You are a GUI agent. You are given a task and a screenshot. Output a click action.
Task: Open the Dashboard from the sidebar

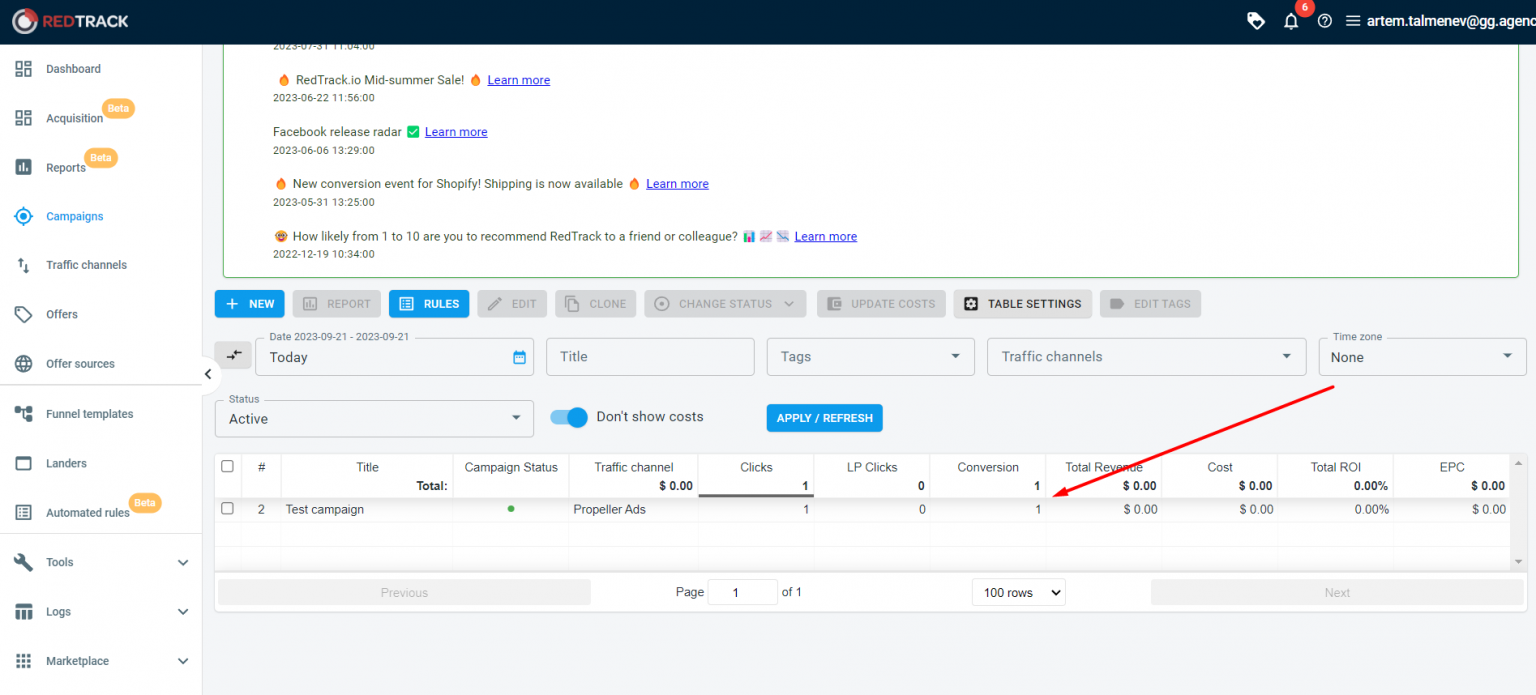coord(72,68)
